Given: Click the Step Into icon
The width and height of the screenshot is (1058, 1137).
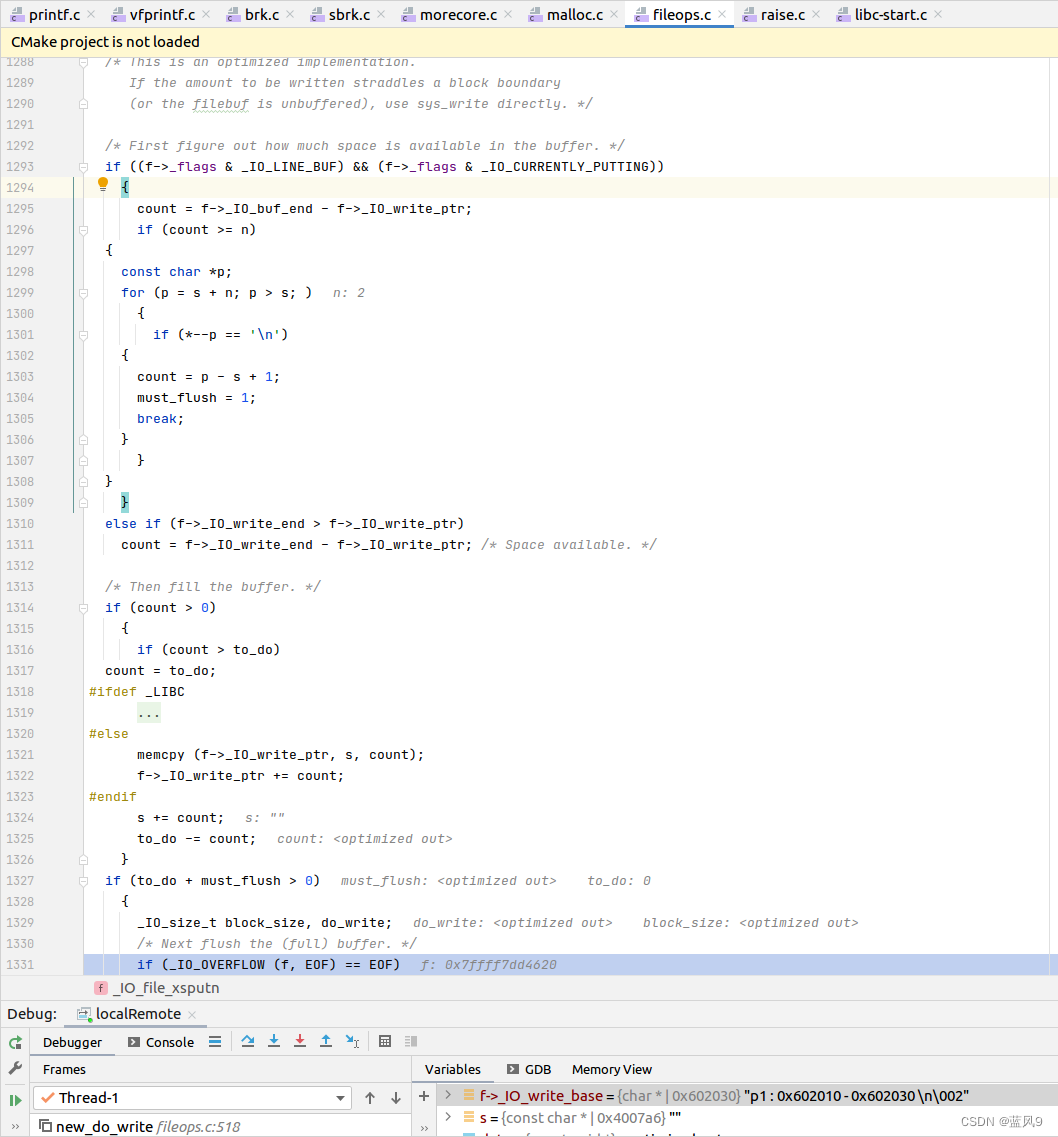Looking at the screenshot, I should click(x=274, y=1041).
